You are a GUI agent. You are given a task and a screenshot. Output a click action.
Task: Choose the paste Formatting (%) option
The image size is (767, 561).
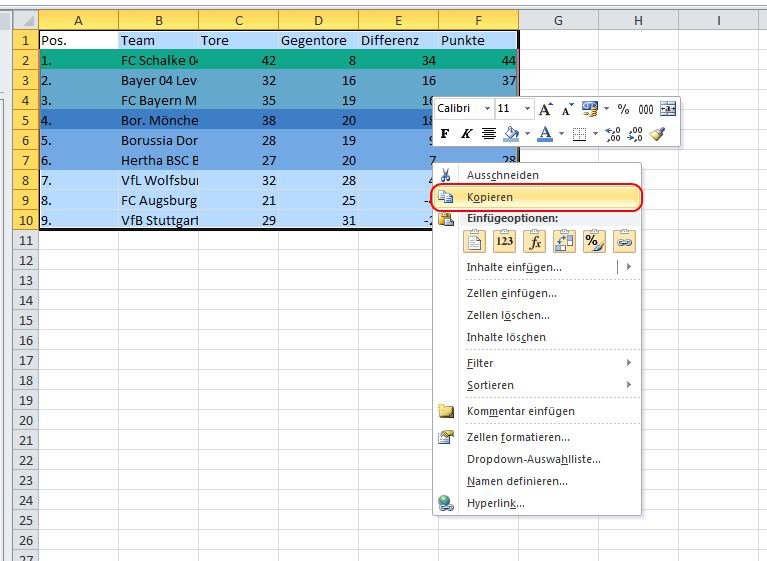coord(594,241)
